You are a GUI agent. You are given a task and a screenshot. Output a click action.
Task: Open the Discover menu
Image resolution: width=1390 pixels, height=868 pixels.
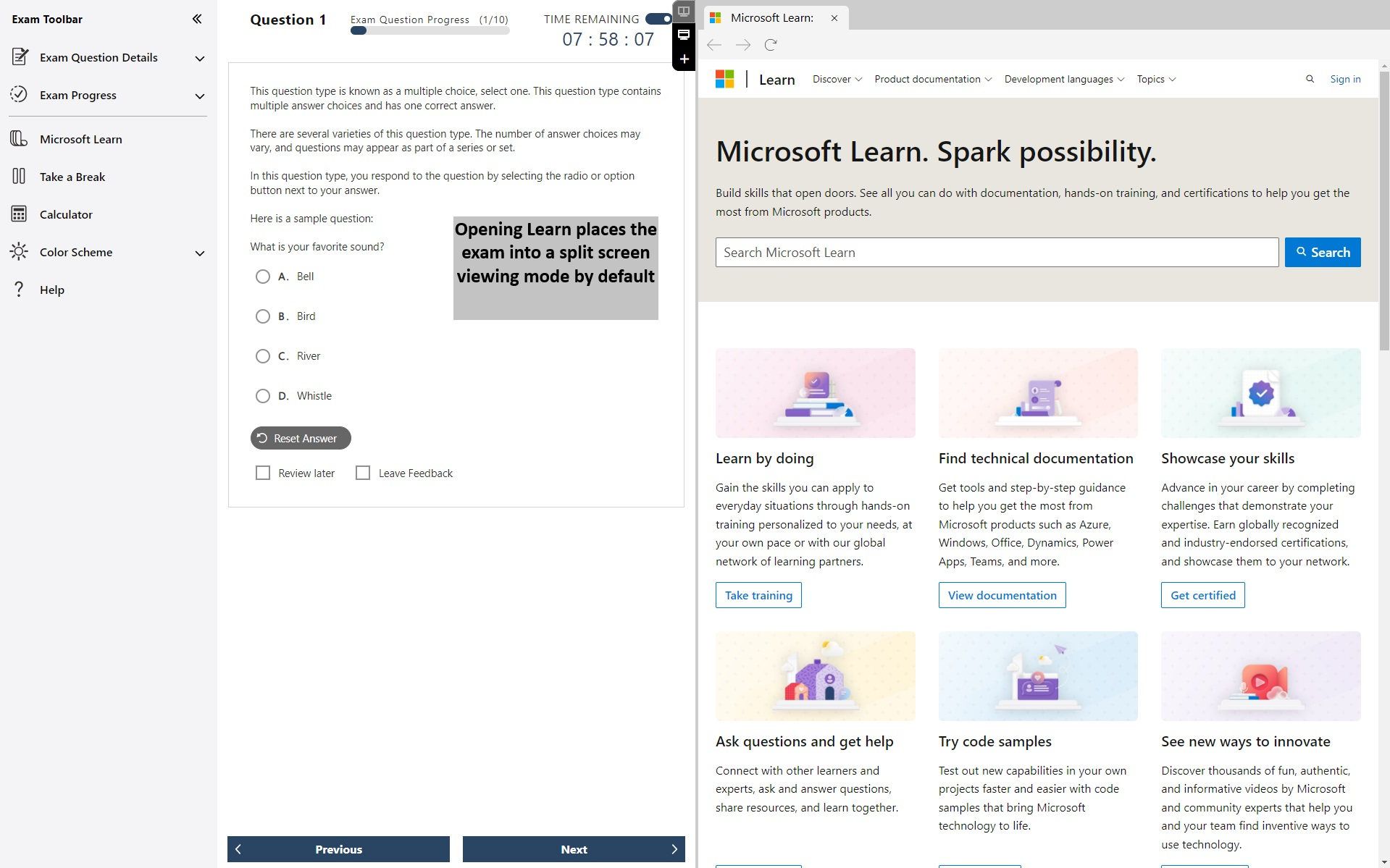(835, 79)
